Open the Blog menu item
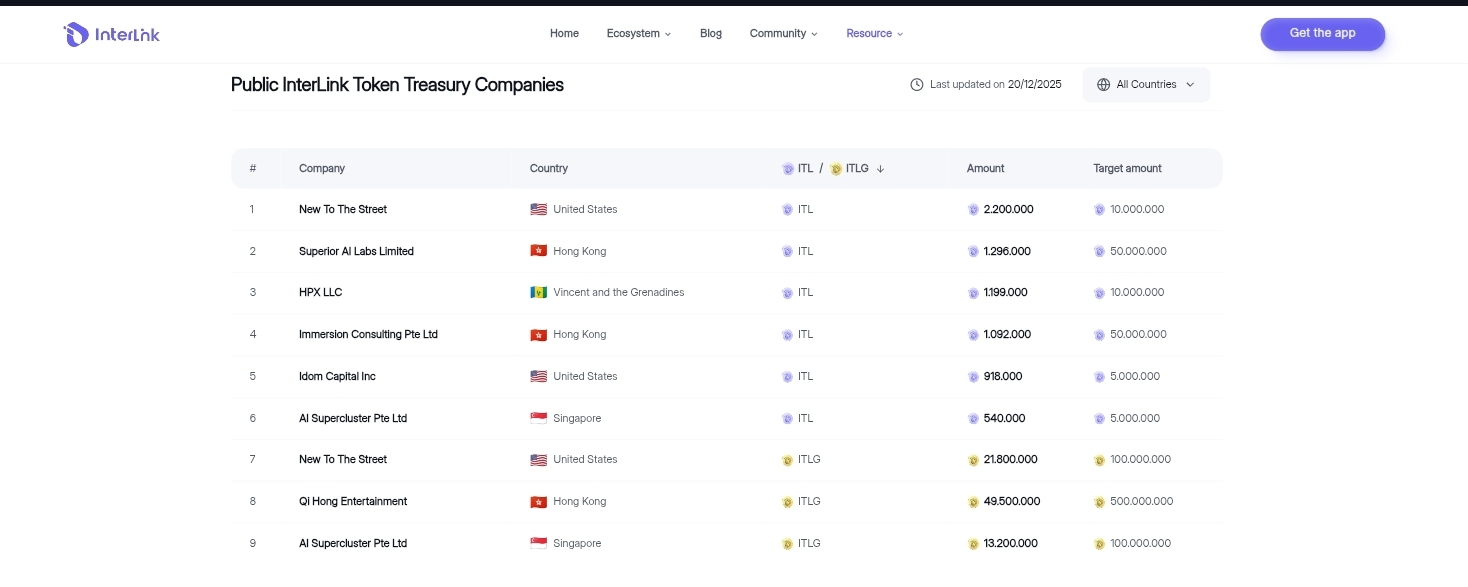This screenshot has width=1468, height=587. coord(711,34)
